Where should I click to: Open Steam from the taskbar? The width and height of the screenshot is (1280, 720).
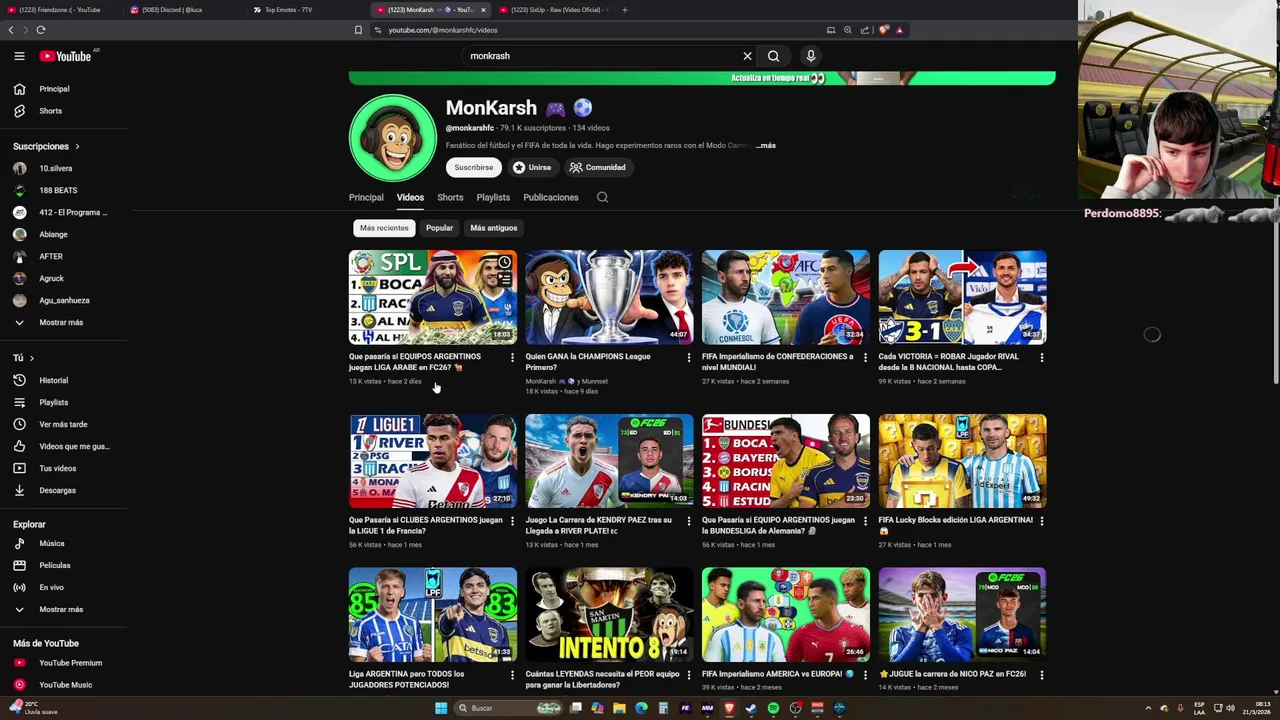click(751, 708)
